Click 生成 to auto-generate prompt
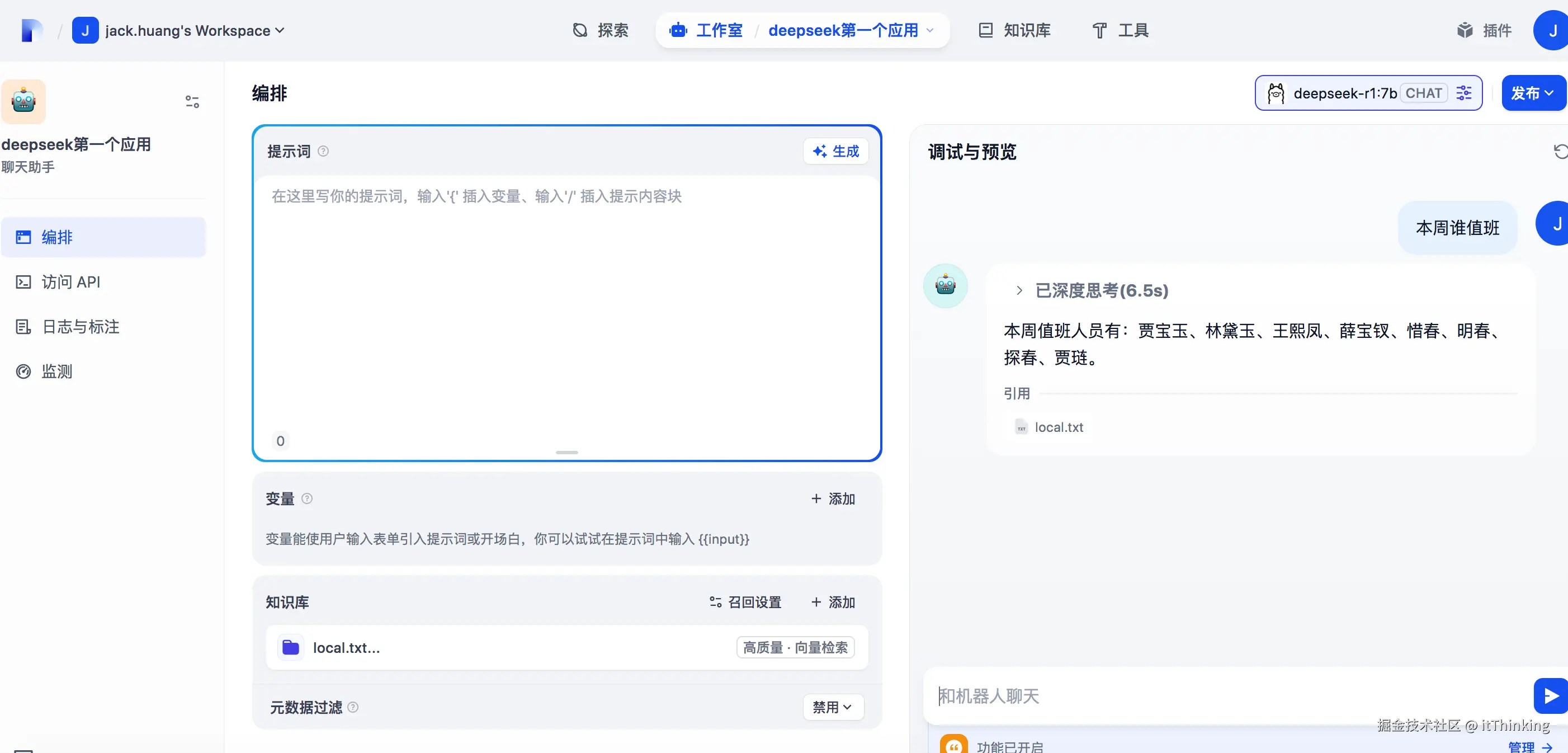 836,151
